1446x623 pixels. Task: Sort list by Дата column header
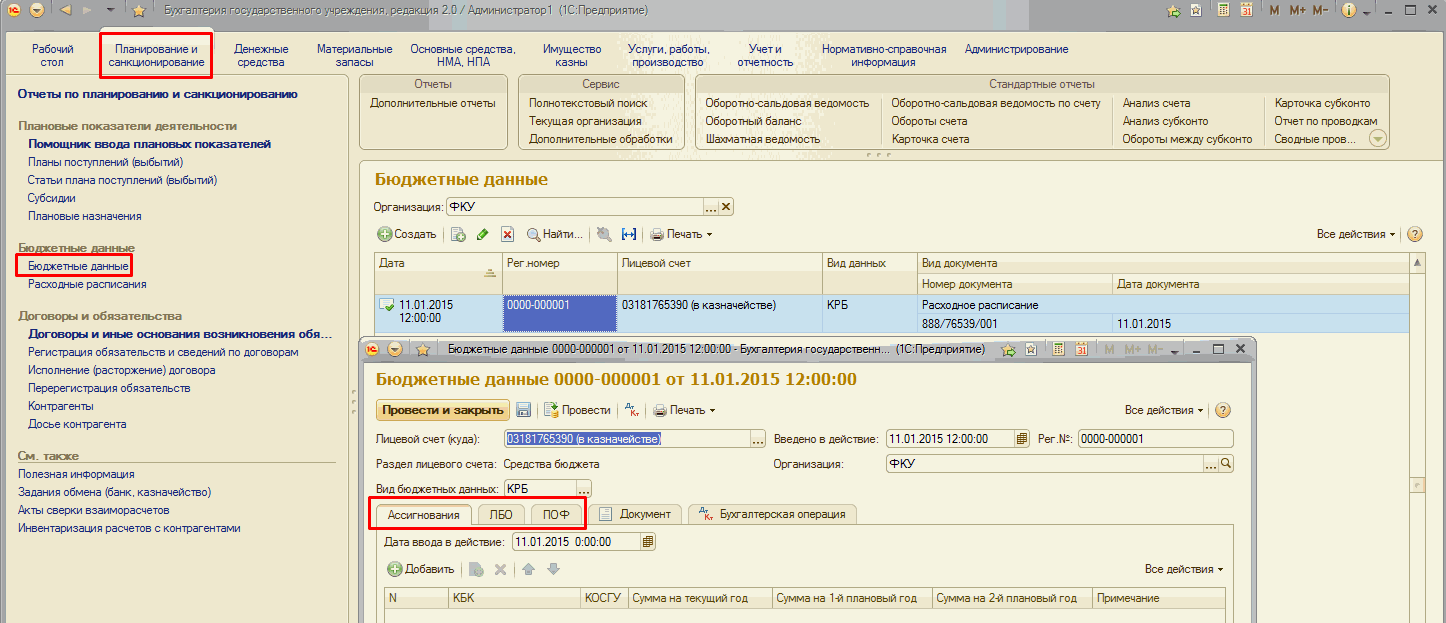coord(437,272)
